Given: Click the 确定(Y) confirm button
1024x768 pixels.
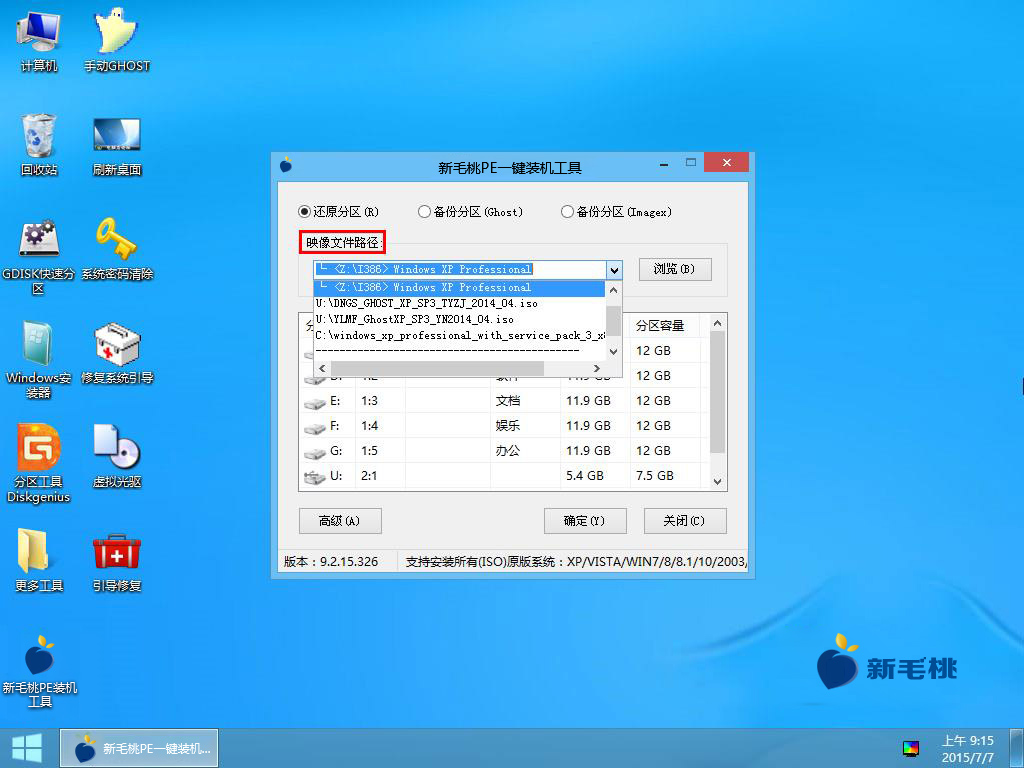Looking at the screenshot, I should point(584,521).
